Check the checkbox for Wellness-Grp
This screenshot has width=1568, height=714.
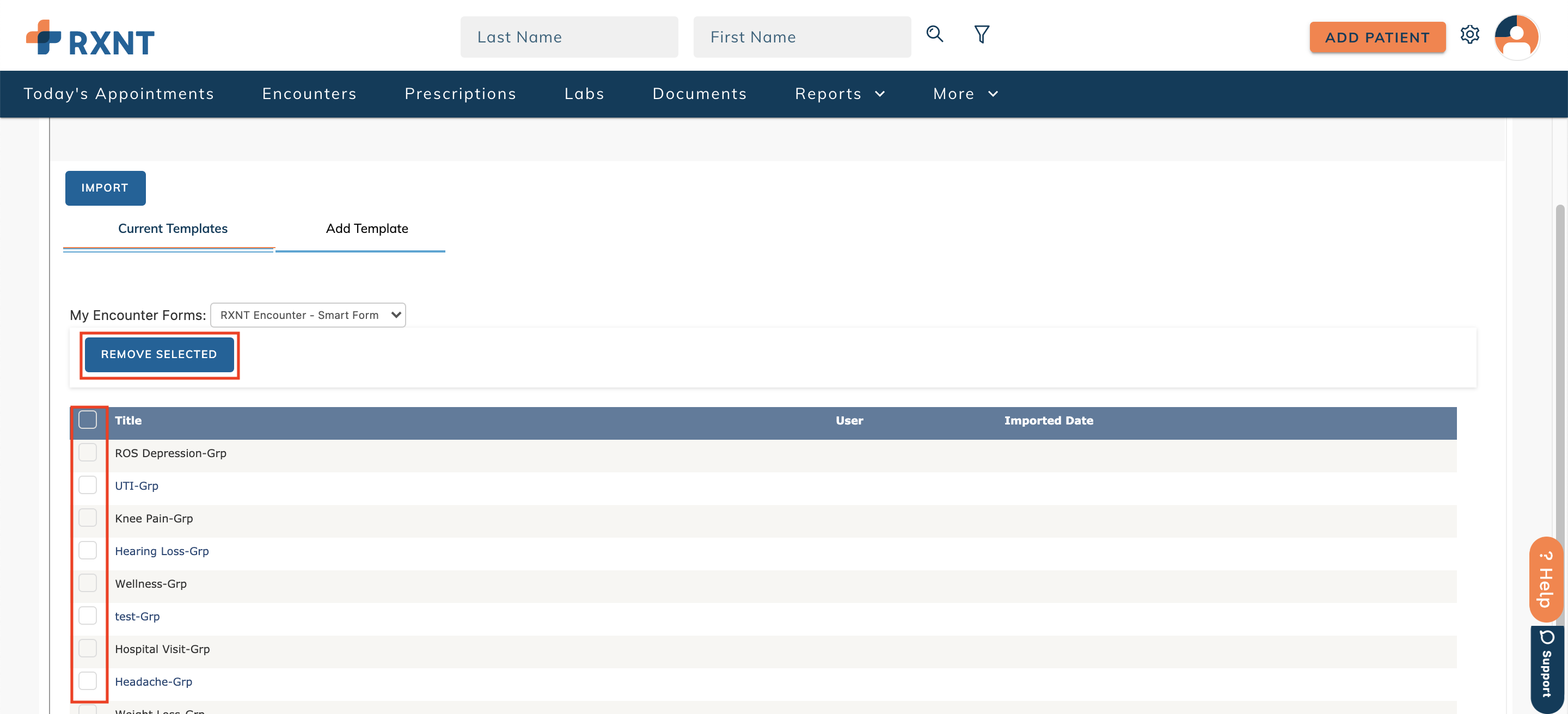click(x=88, y=583)
